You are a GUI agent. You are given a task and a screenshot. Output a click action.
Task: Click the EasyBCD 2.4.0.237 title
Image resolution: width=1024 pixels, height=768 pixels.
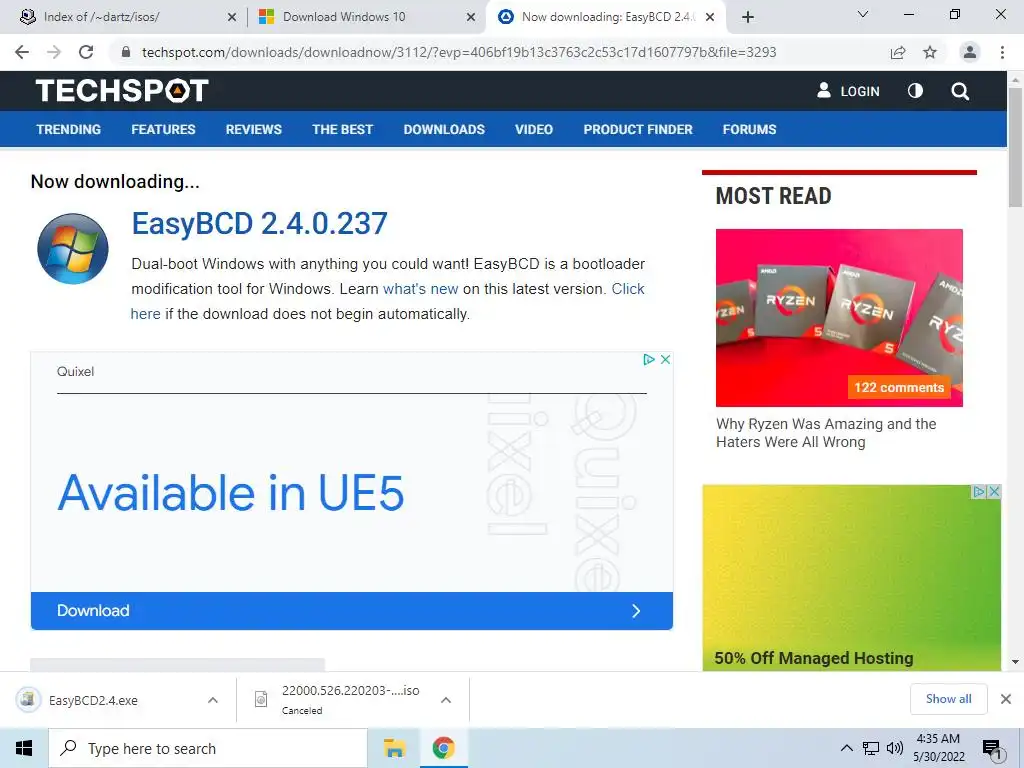pos(259,223)
